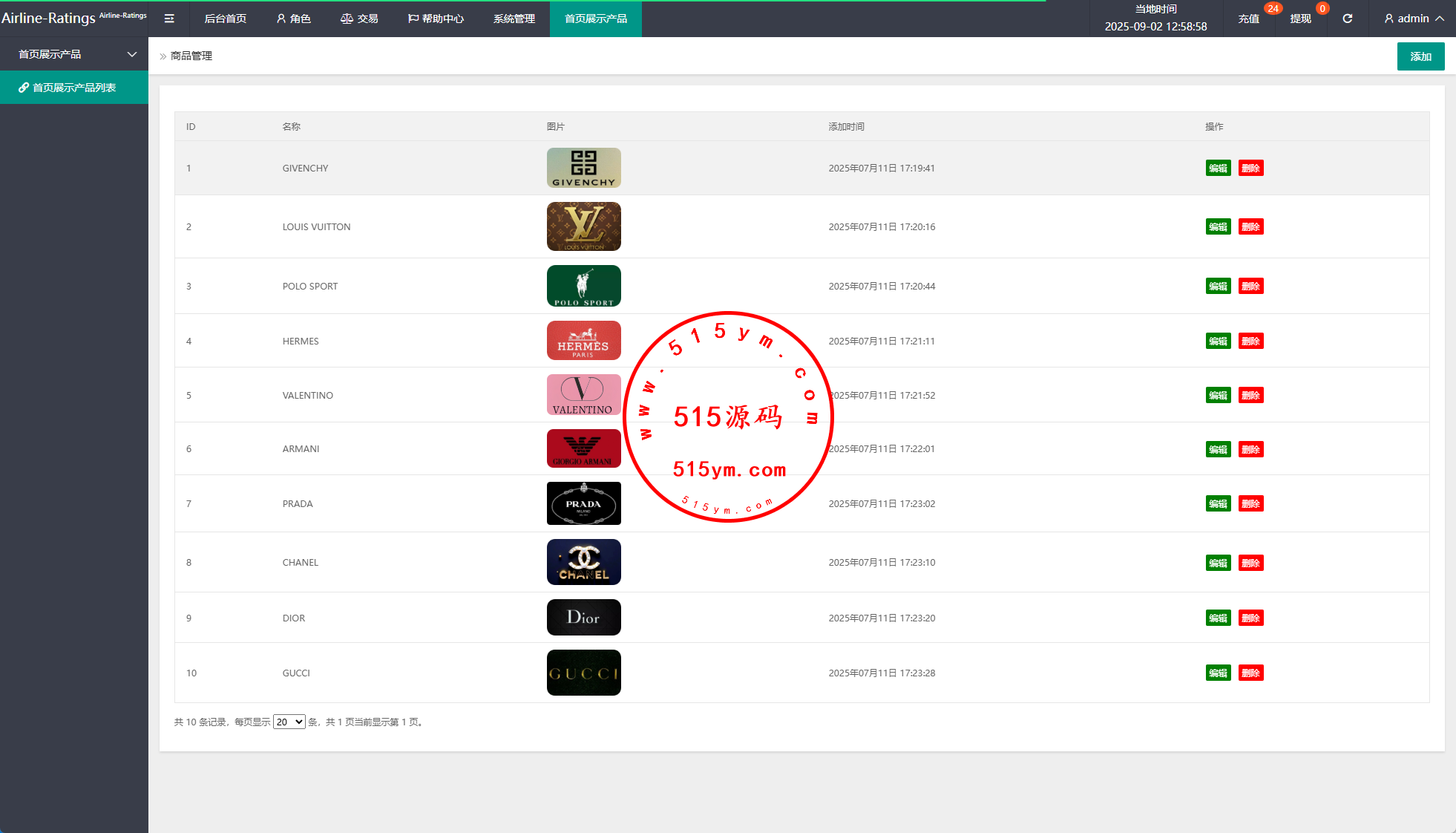
Task: Expand the admin user dropdown
Action: pos(1414,19)
